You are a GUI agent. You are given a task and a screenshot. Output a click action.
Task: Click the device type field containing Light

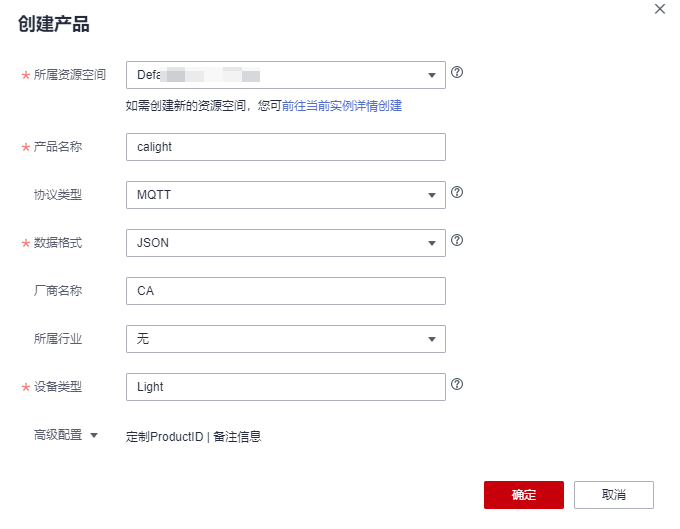coord(285,387)
